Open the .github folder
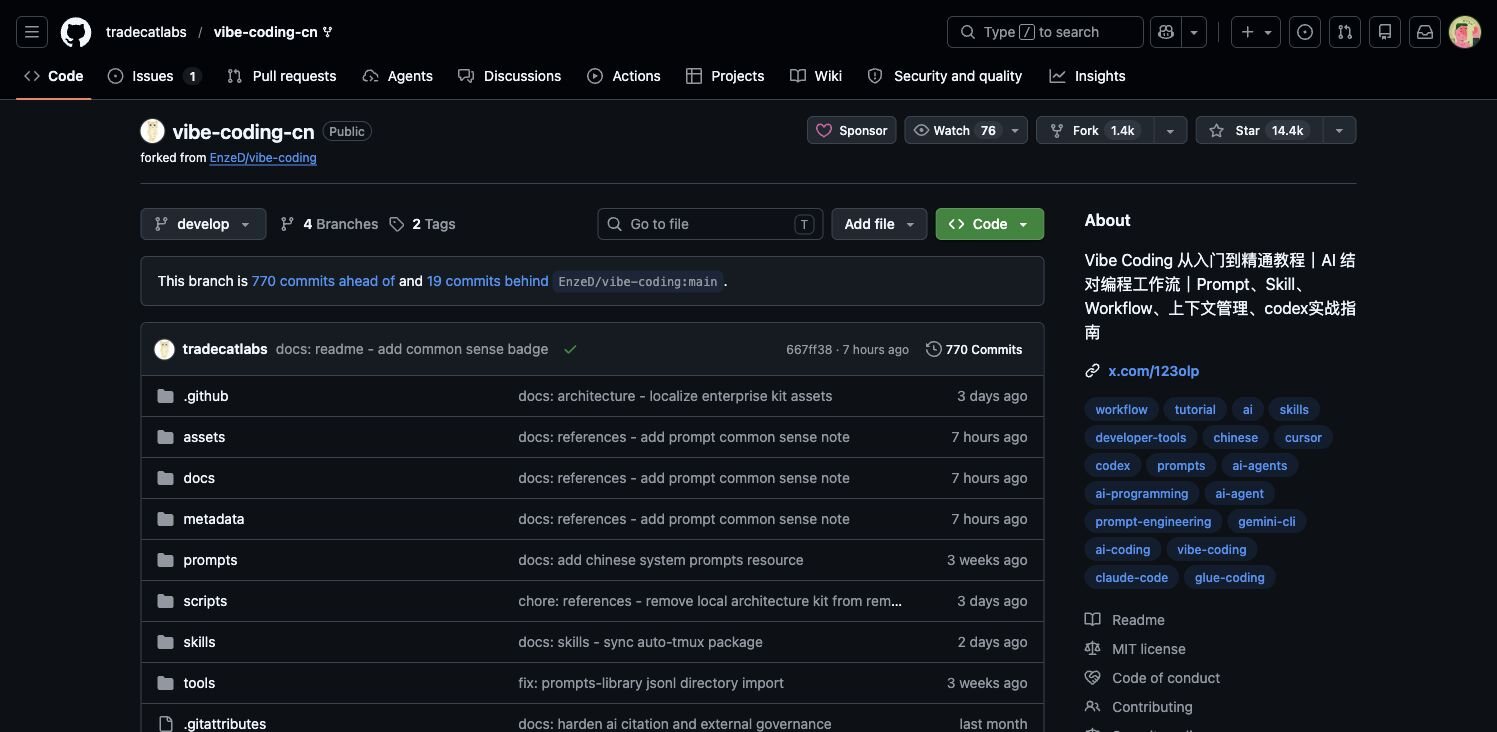The image size is (1497, 732). [206, 396]
